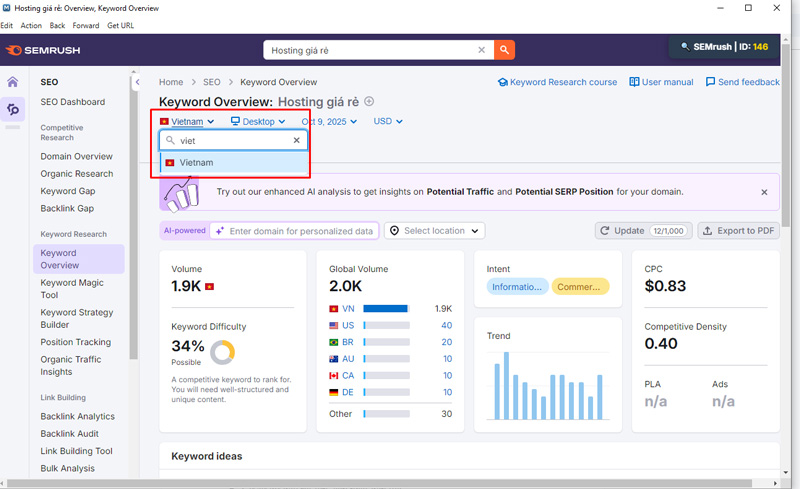Click the Enter domain input field
The height and width of the screenshot is (489, 800).
click(300, 231)
